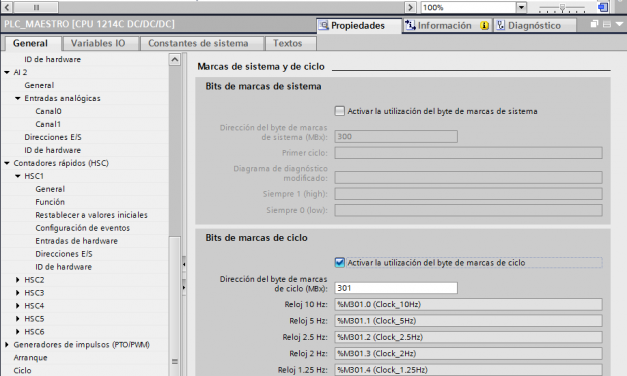Open the 100% zoom dropdown
The image size is (627, 376).
tap(521, 7)
